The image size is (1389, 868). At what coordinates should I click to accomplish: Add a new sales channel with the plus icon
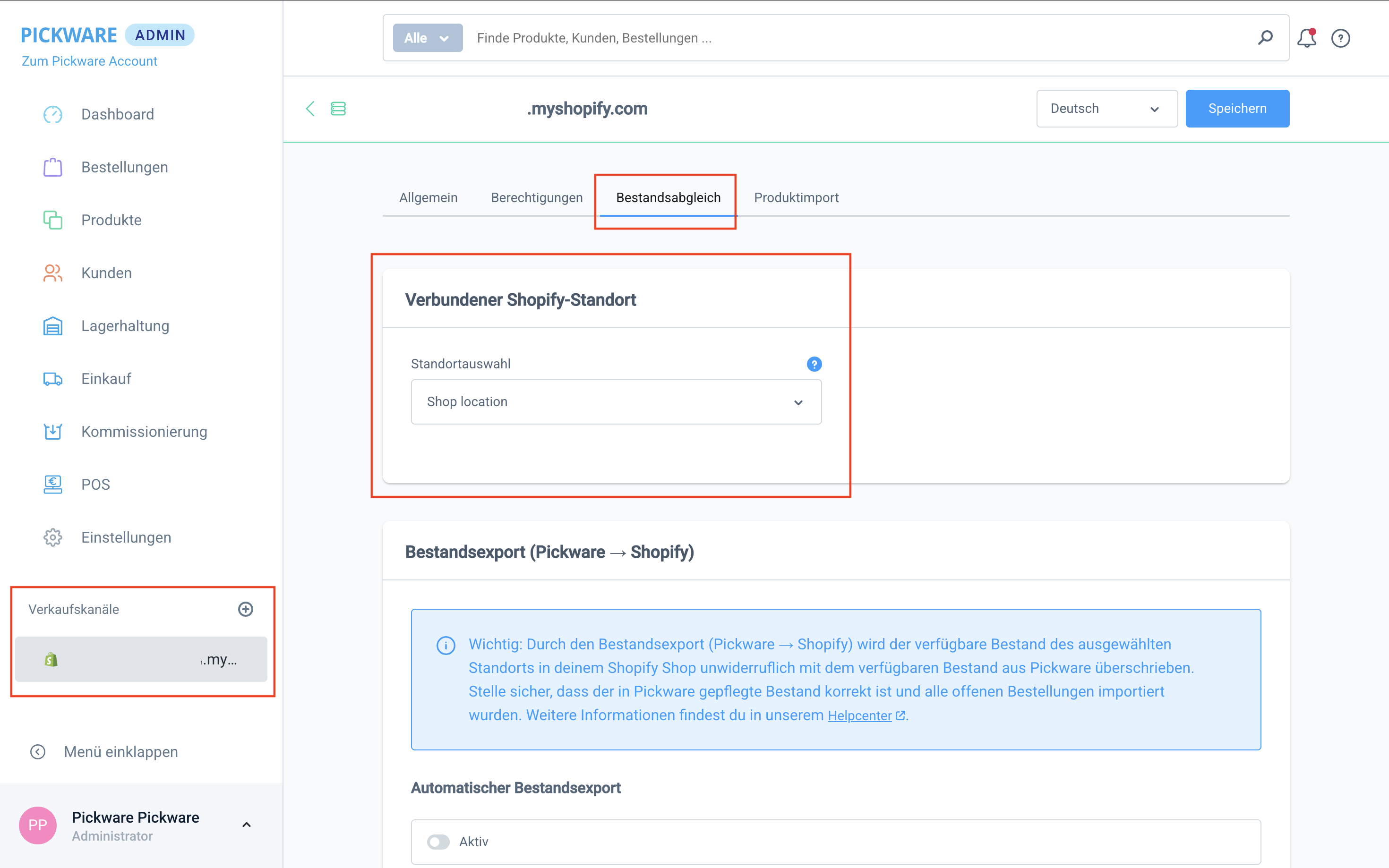click(x=246, y=609)
